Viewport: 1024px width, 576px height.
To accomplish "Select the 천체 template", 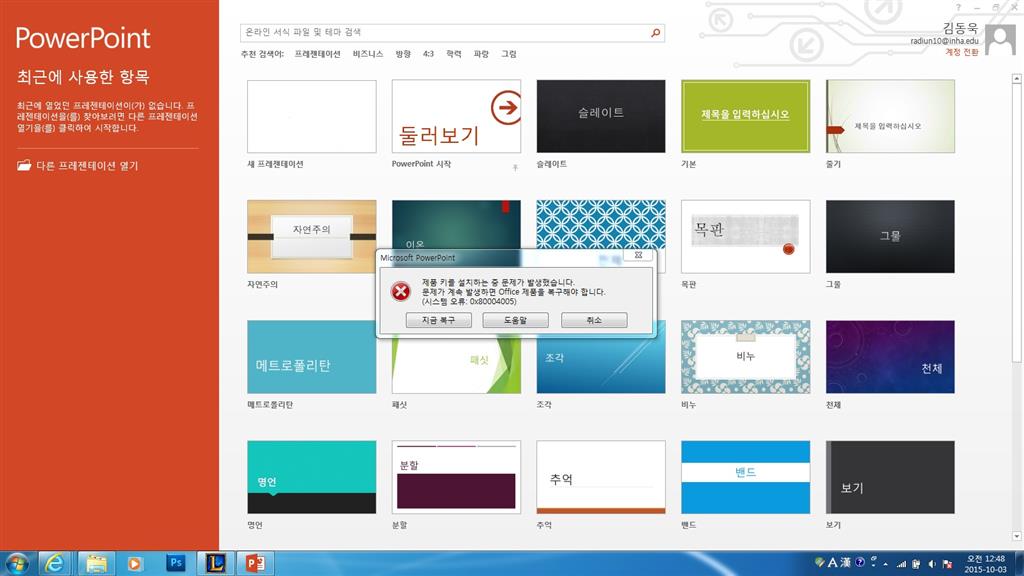I will [x=890, y=357].
